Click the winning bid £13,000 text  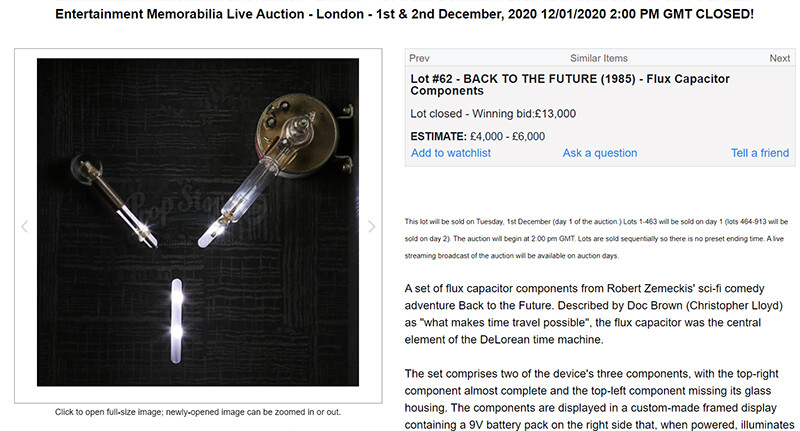(x=493, y=114)
